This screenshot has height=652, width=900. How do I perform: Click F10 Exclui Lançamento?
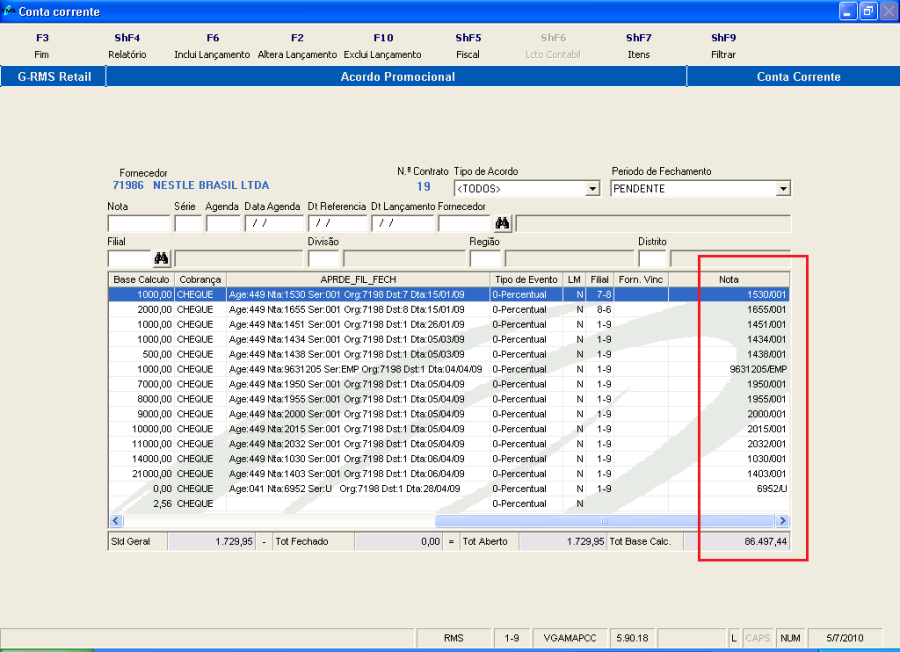383,46
